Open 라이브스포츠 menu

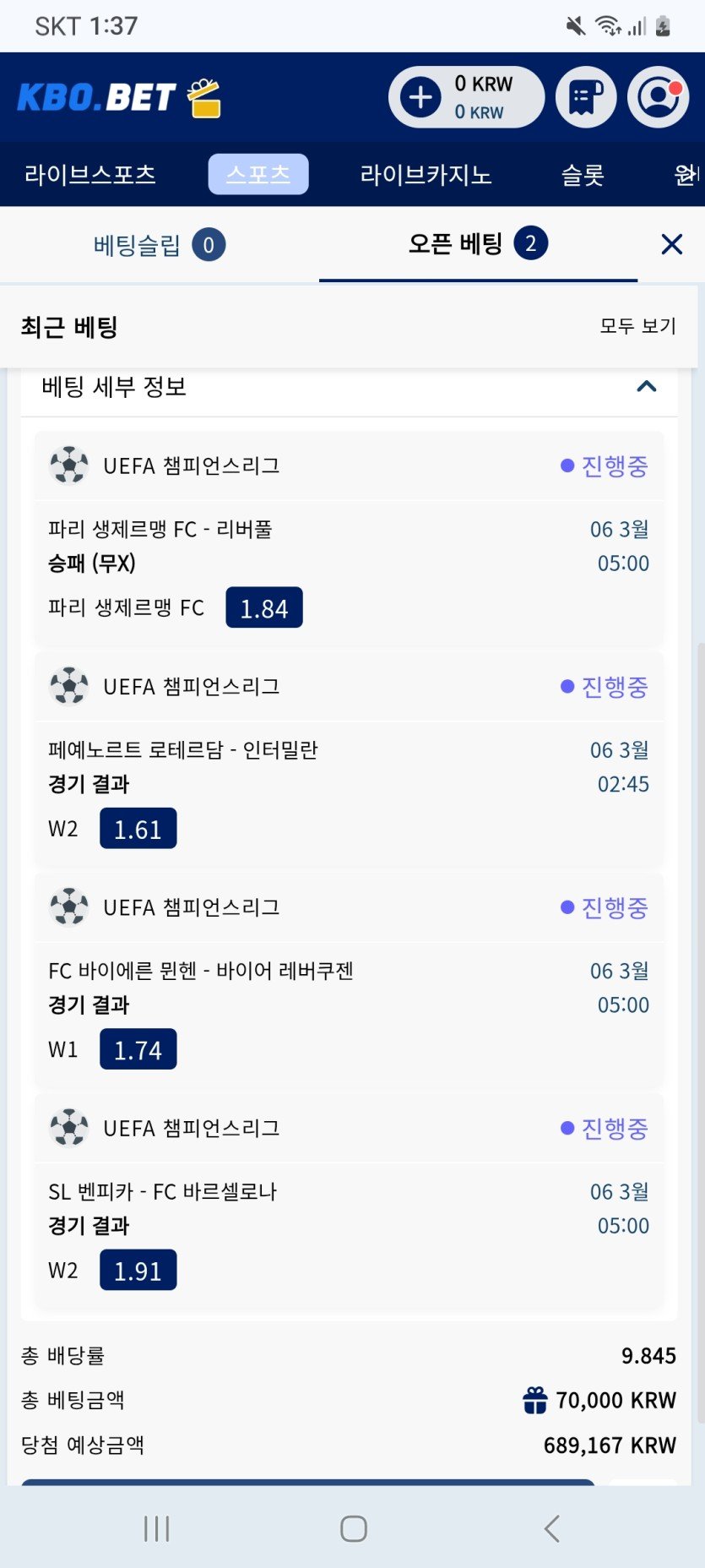[90, 175]
